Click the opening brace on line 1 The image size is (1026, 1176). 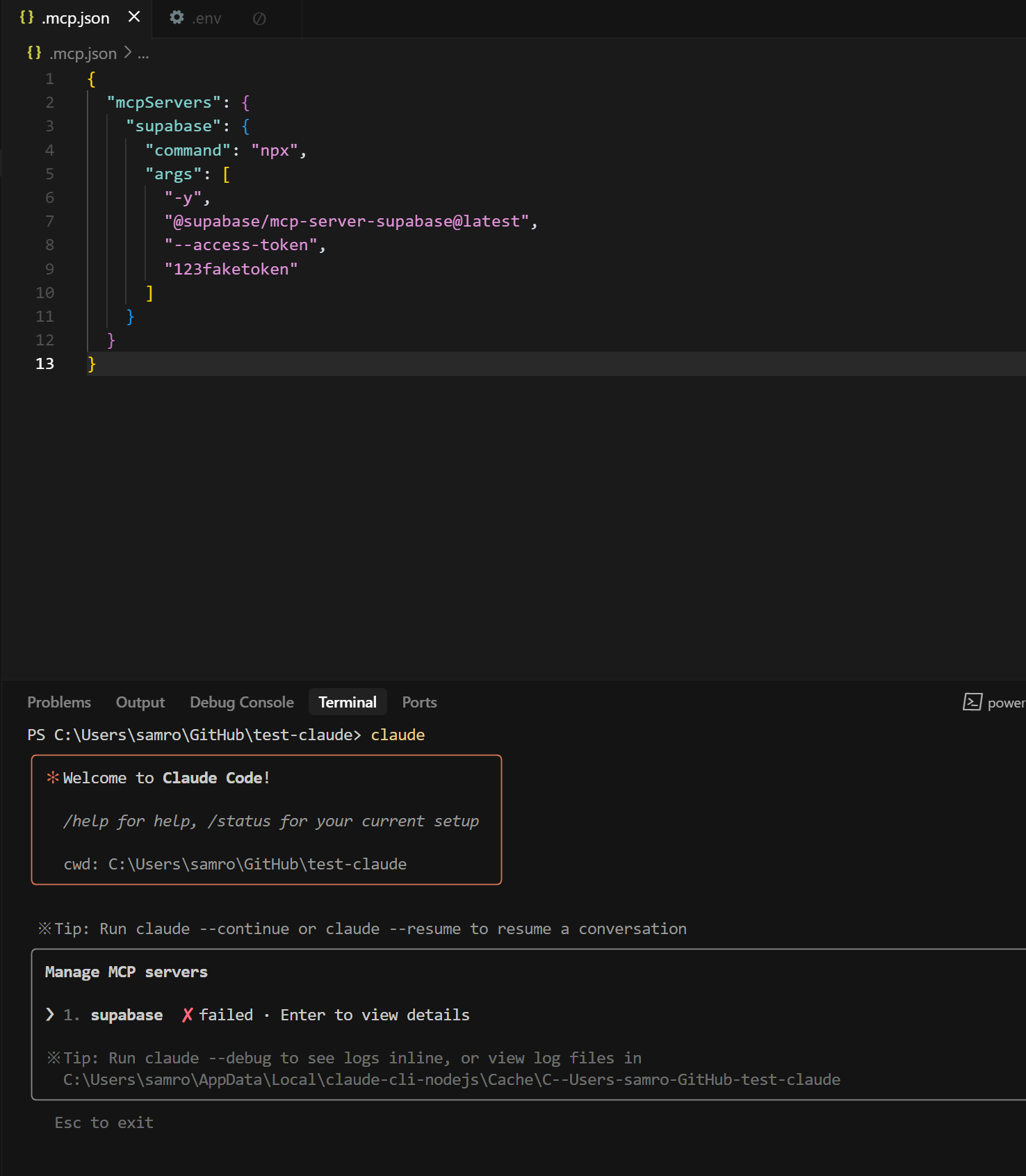coord(92,79)
